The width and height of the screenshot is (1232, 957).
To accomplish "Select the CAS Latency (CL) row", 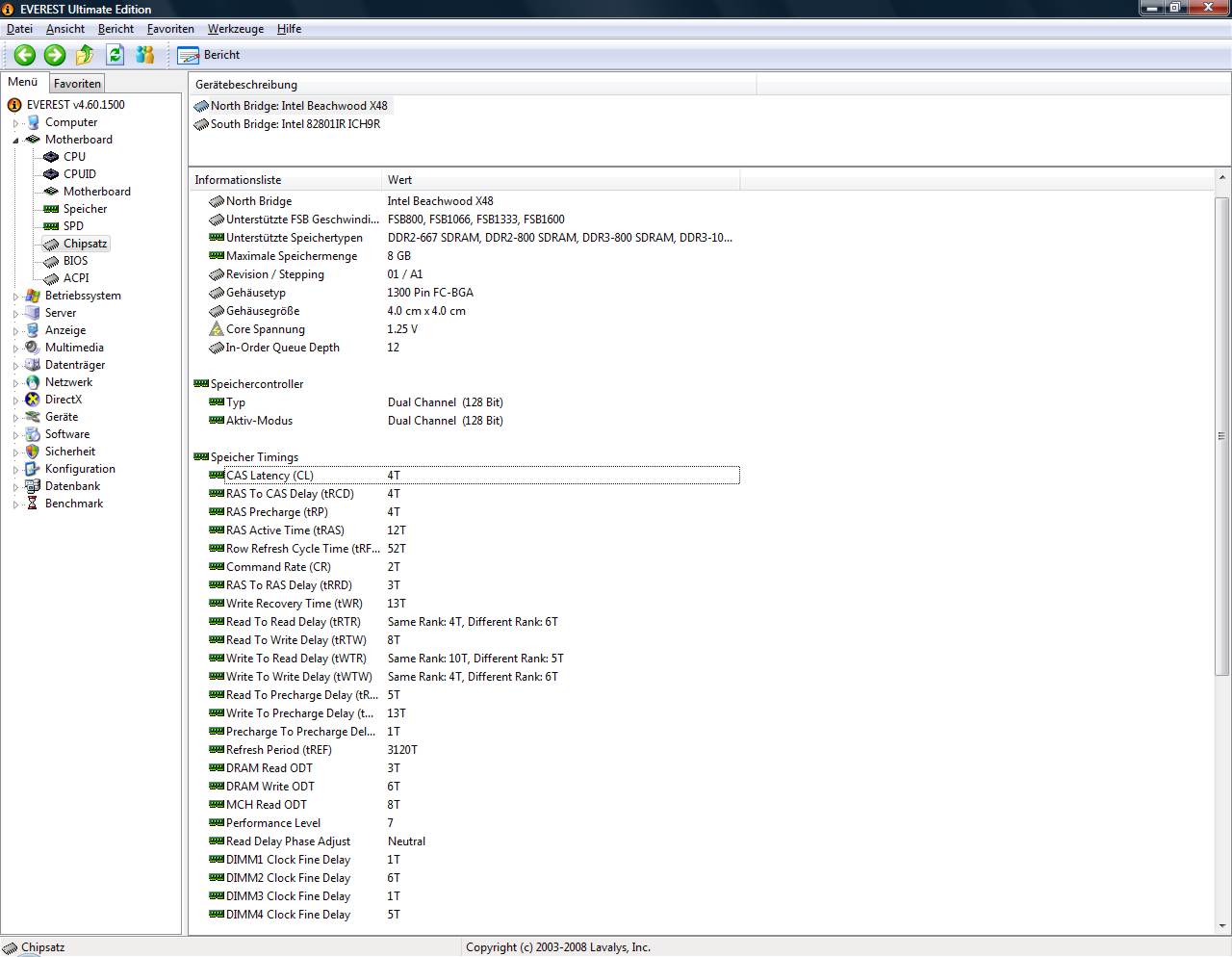I will click(x=474, y=476).
